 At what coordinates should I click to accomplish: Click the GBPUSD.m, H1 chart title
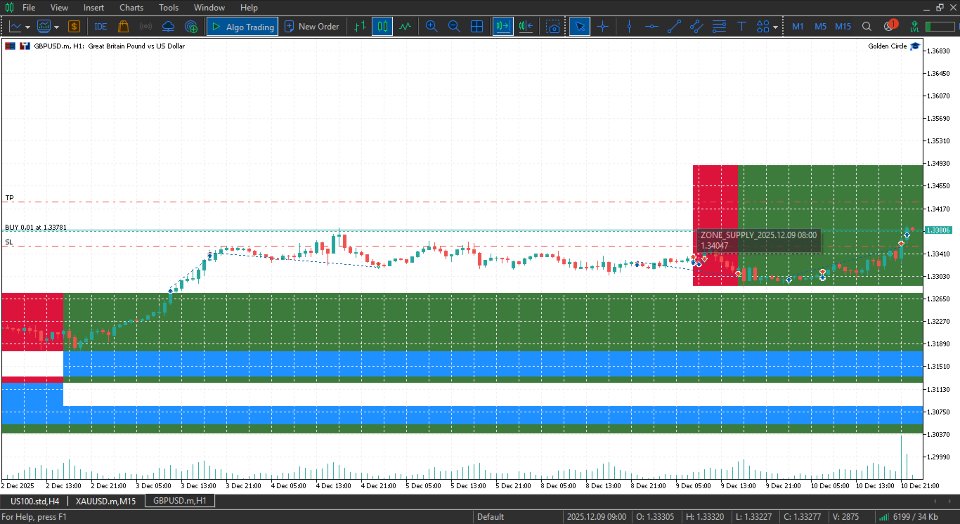(x=109, y=46)
